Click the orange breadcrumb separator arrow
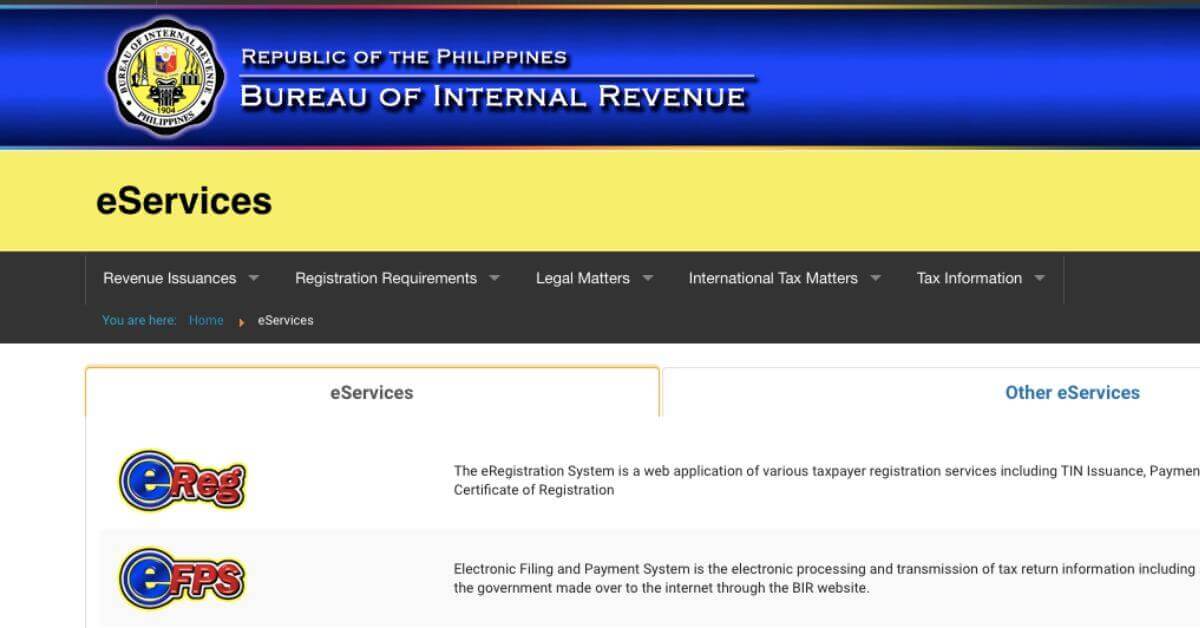This screenshot has height=628, width=1200. [x=242, y=321]
